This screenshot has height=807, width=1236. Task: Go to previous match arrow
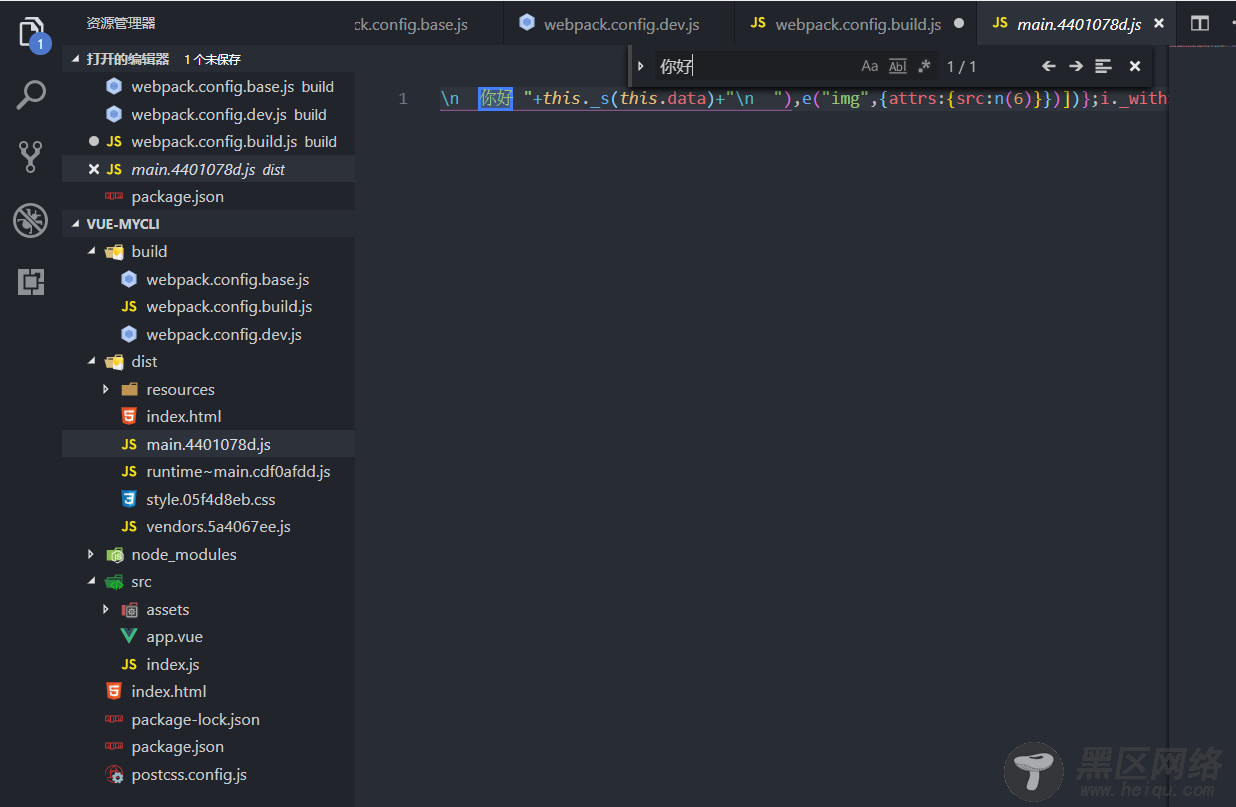click(1048, 66)
